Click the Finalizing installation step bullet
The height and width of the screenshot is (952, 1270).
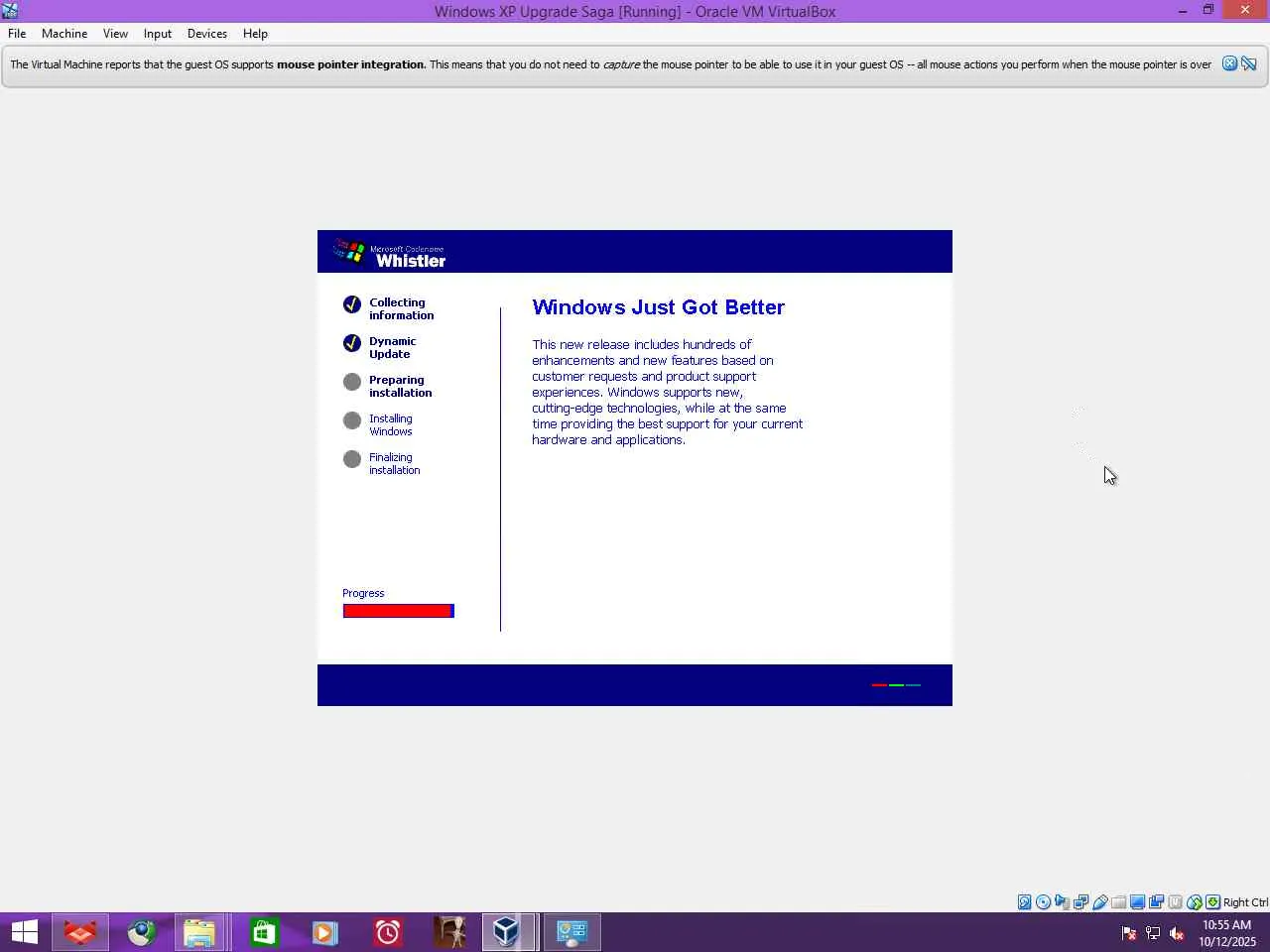tap(352, 459)
